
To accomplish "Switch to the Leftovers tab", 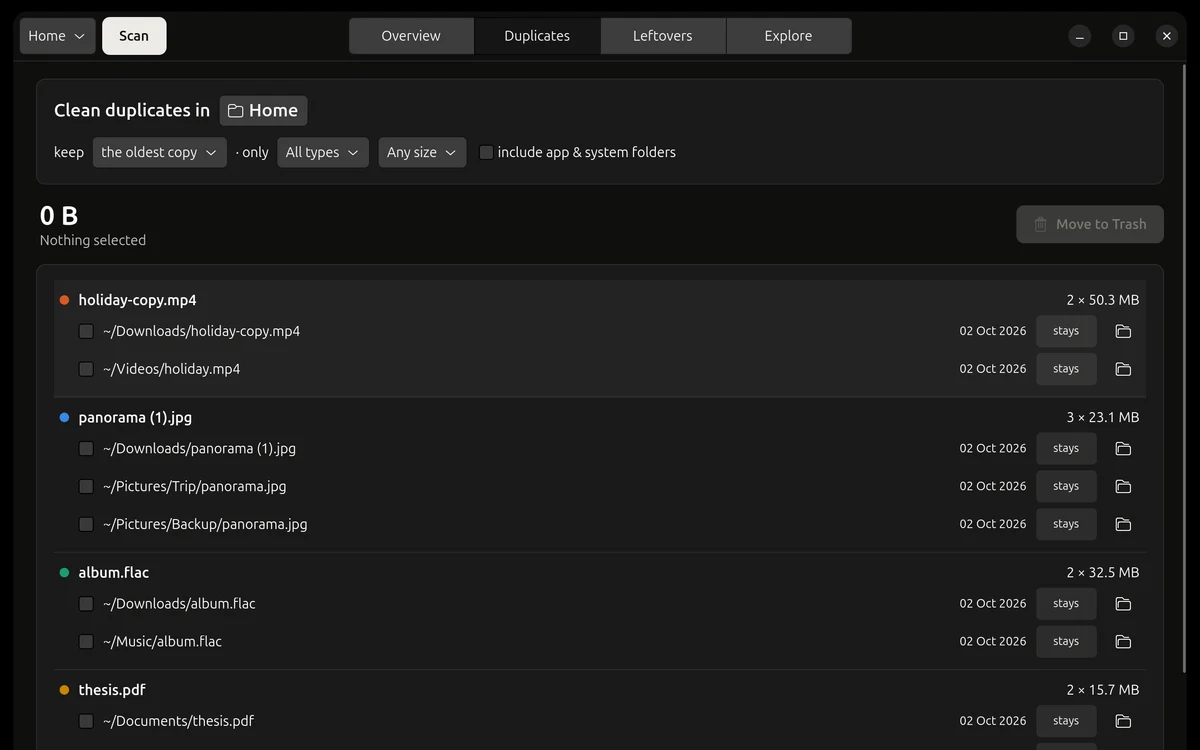I will [x=663, y=36].
